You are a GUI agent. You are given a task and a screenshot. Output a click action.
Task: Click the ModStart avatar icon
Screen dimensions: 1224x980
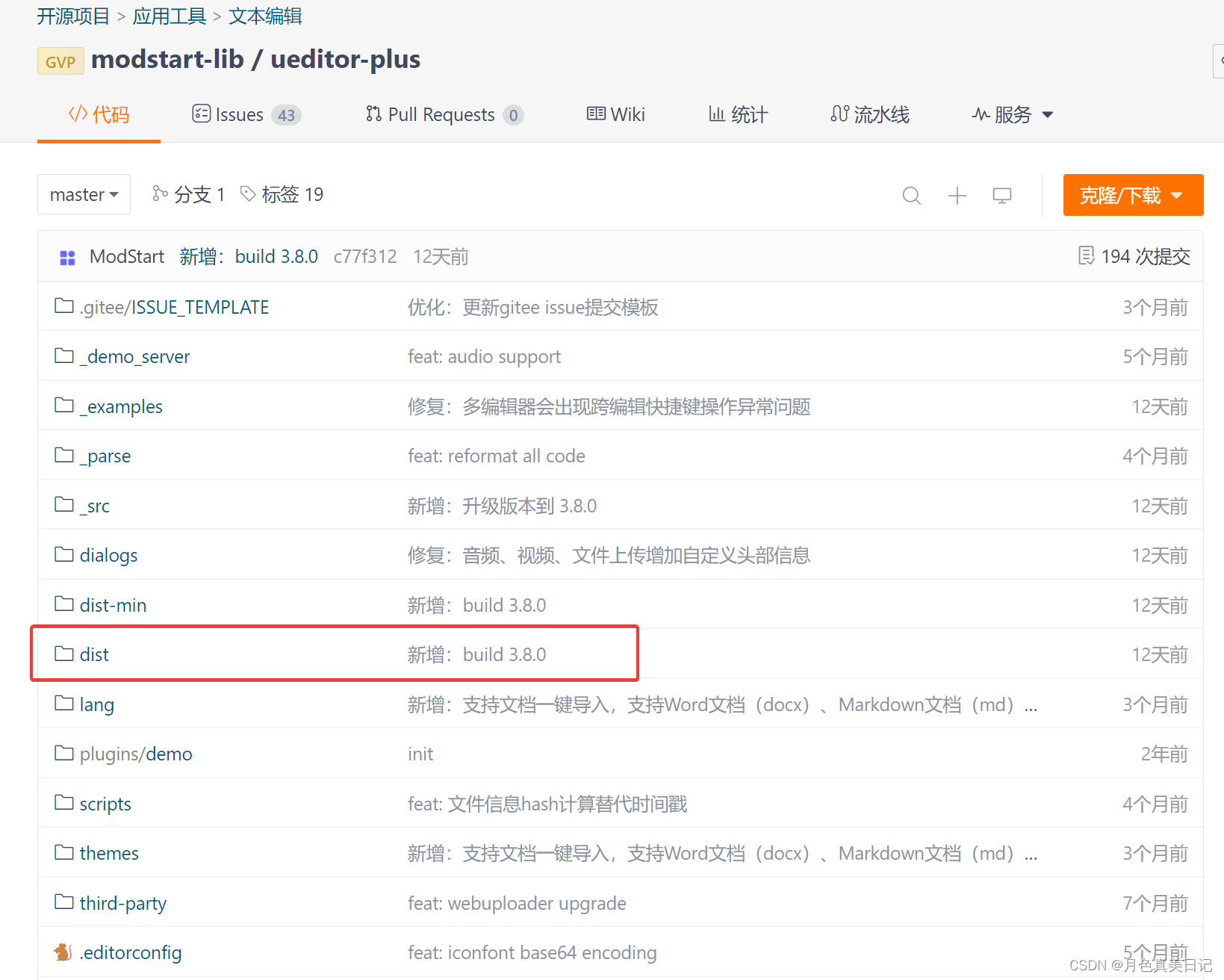tap(67, 258)
